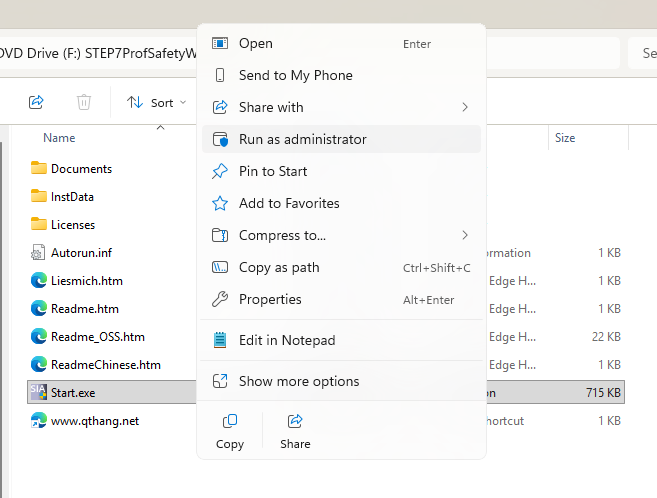657x498 pixels.
Task: Click the Liesmich.htm Edge file icon
Action: (x=39, y=281)
